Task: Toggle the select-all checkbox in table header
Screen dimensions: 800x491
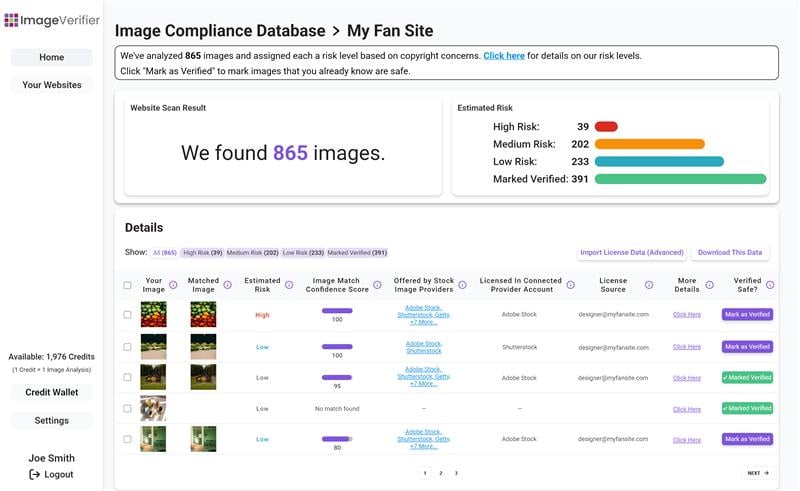Action: 127,285
